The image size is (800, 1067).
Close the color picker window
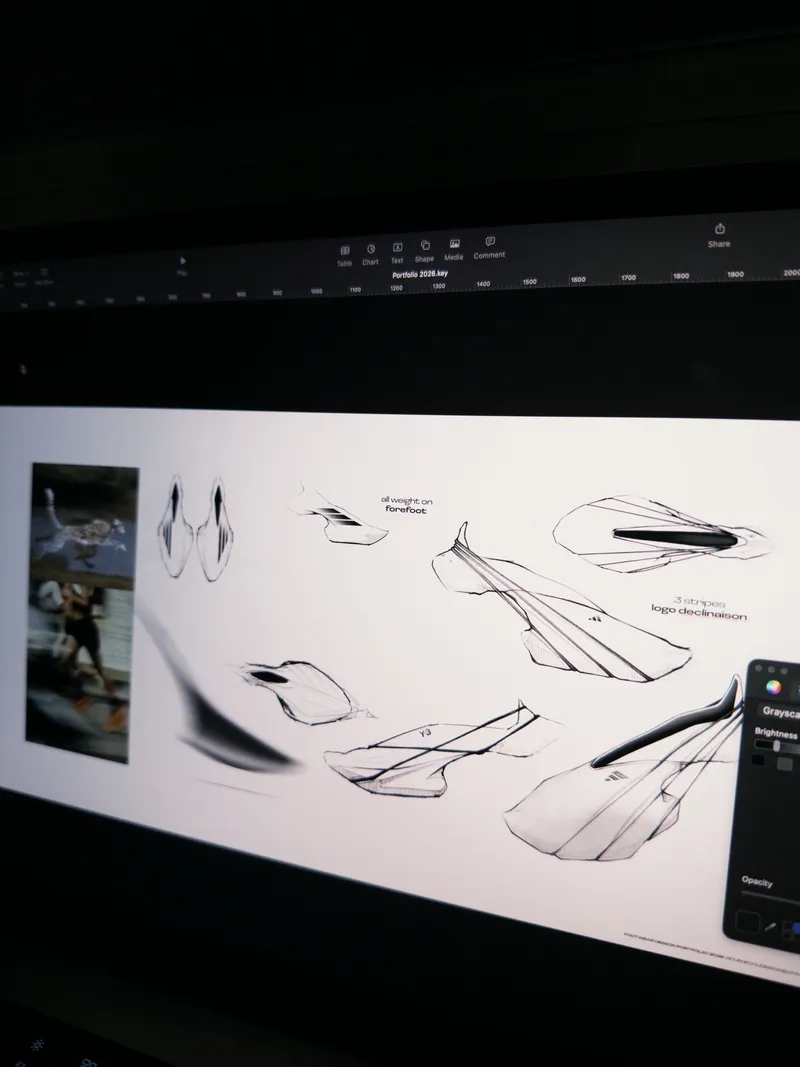point(759,668)
